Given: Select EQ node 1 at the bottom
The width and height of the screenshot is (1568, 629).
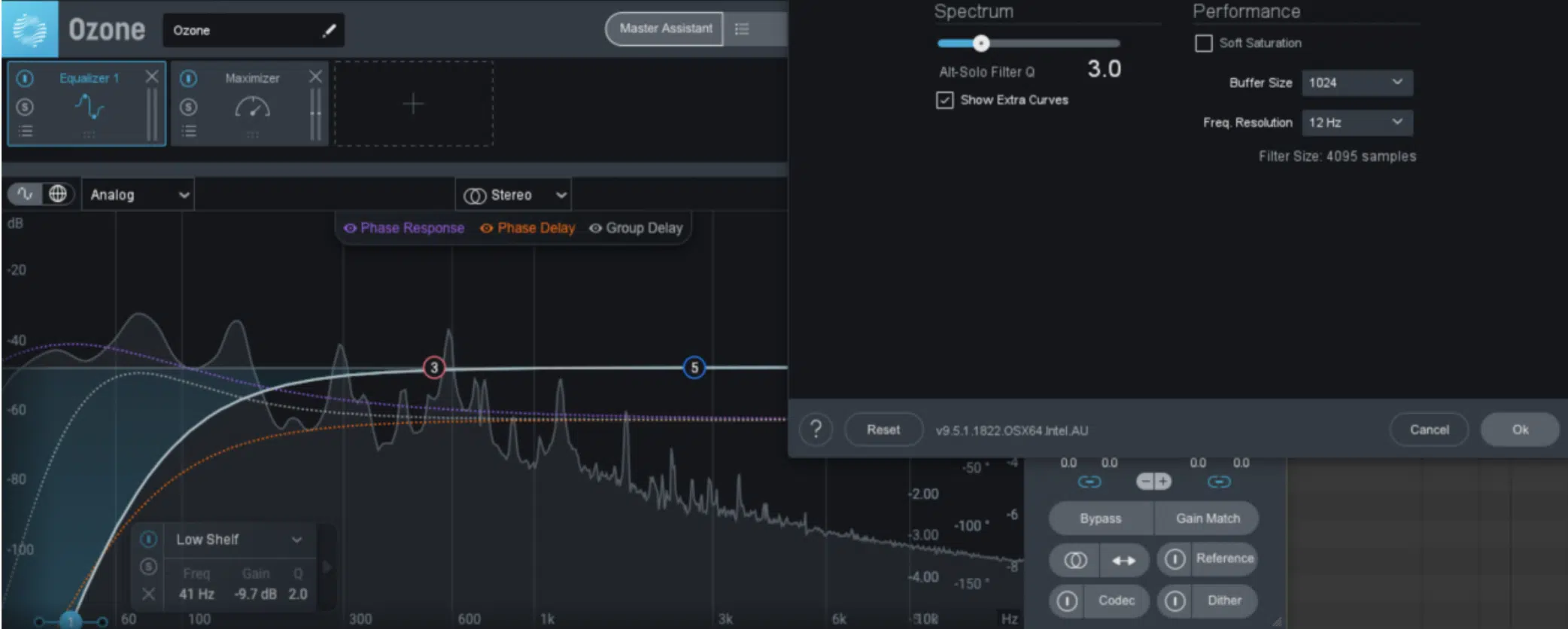Looking at the screenshot, I should tap(71, 621).
